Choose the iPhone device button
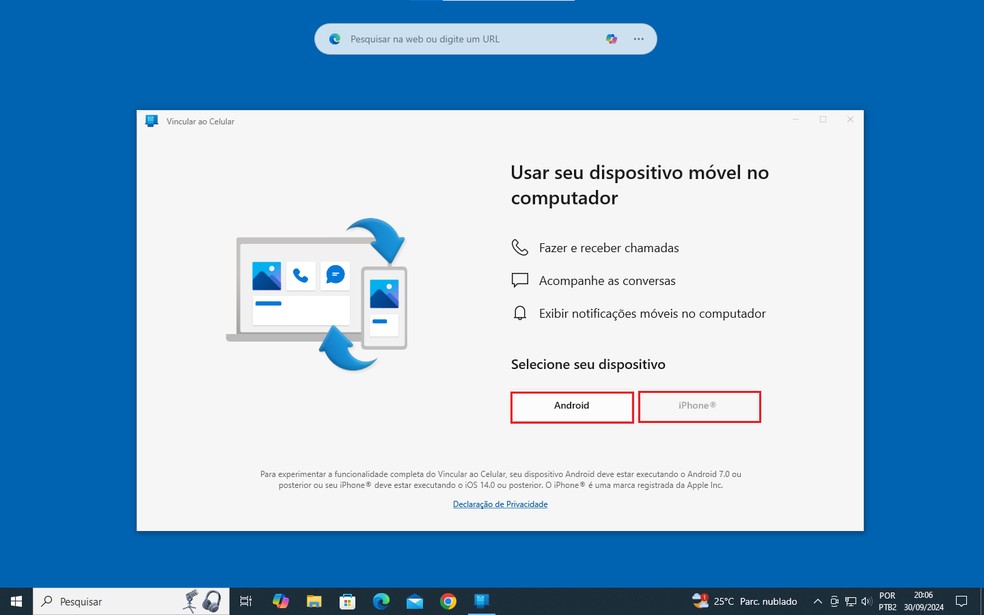The width and height of the screenshot is (984, 615). 699,407
